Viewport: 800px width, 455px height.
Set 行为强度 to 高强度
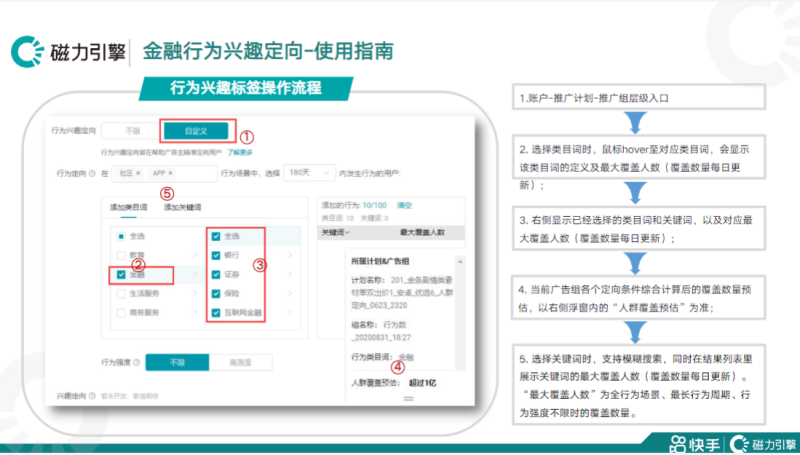(240, 362)
